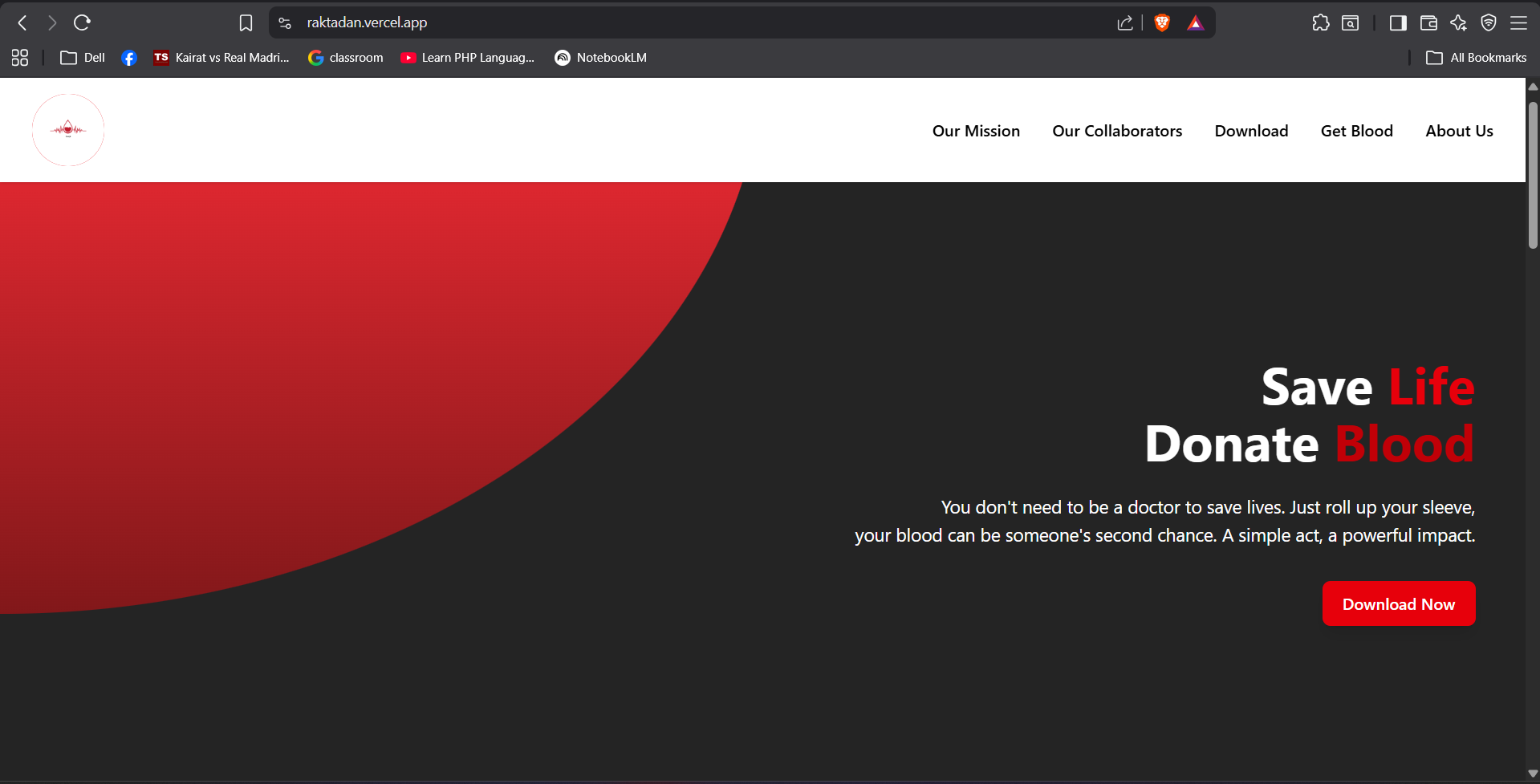The width and height of the screenshot is (1540, 784).
Task: Bookmark this page using the bookmark icon
Action: point(246,22)
